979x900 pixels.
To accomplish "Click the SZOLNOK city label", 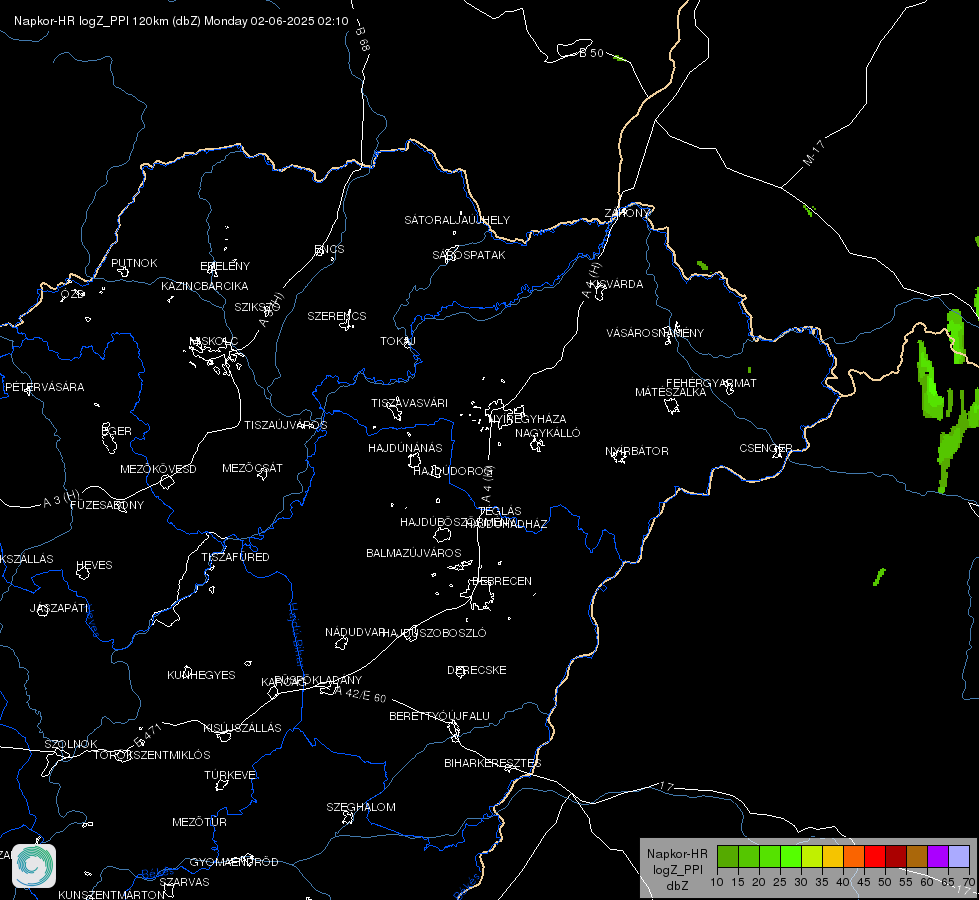I will pos(71,744).
